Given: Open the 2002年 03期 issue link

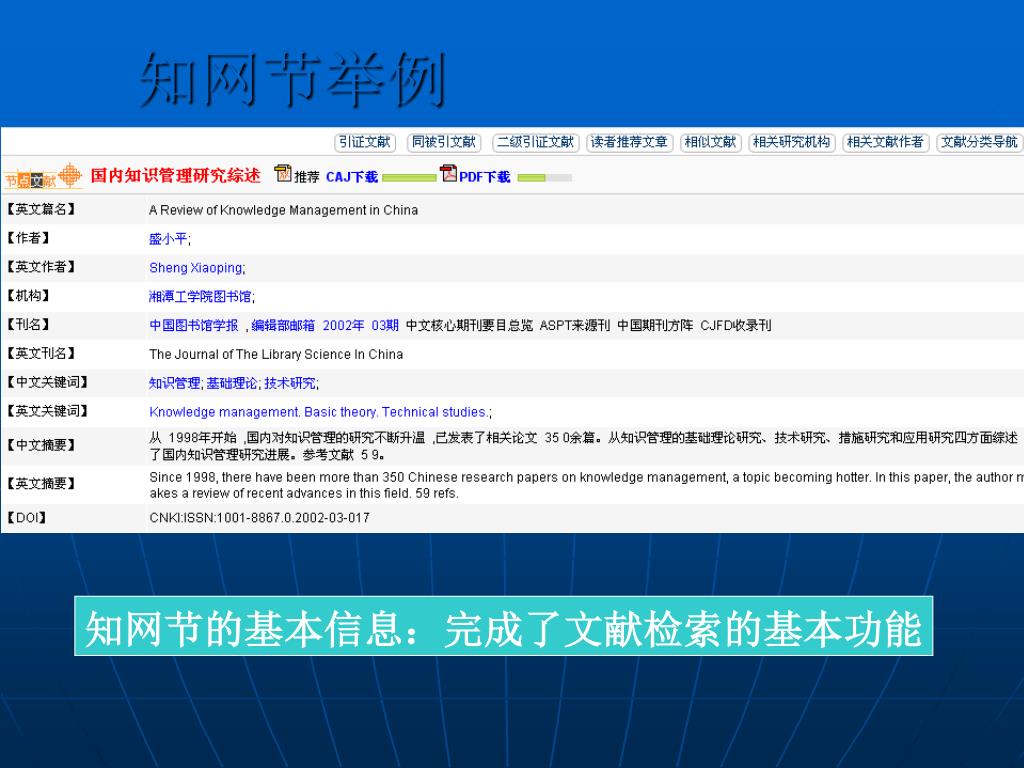Looking at the screenshot, I should click(x=360, y=325).
